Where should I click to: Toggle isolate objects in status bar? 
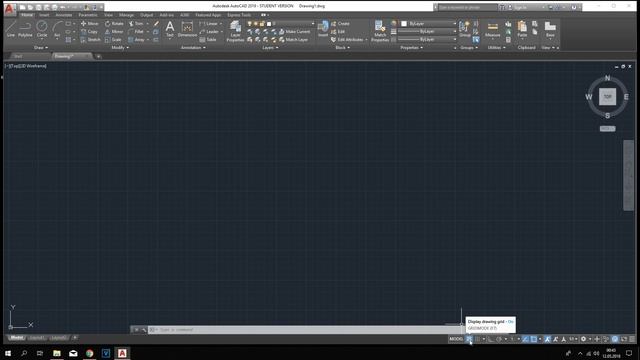[x=607, y=339]
